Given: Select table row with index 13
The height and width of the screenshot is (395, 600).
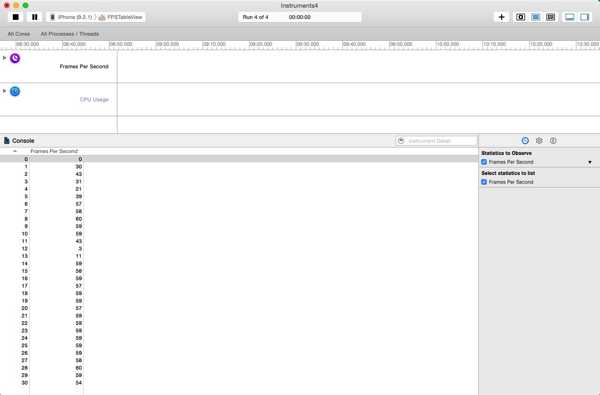Looking at the screenshot, I should click(x=238, y=256).
